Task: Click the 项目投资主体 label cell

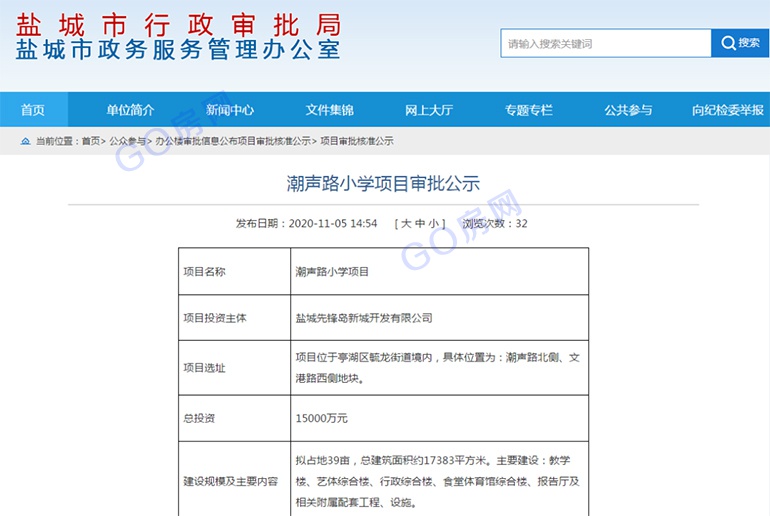Action: 235,318
